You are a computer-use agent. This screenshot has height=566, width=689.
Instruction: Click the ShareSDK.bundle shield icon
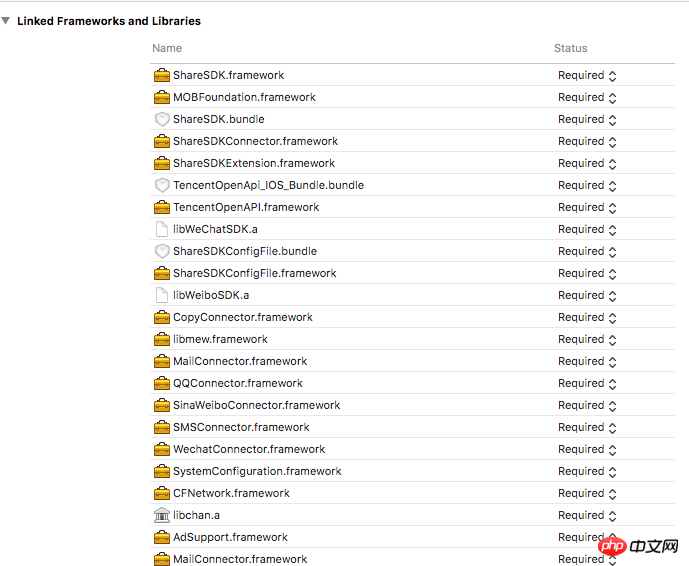(162, 119)
